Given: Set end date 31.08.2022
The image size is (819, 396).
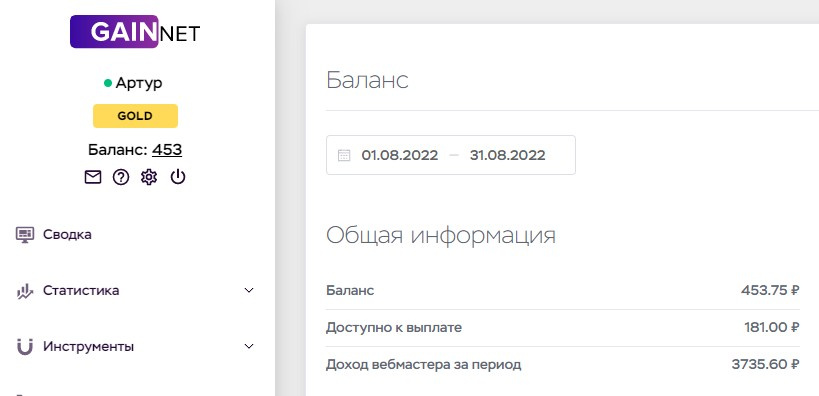Looking at the screenshot, I should 508,155.
